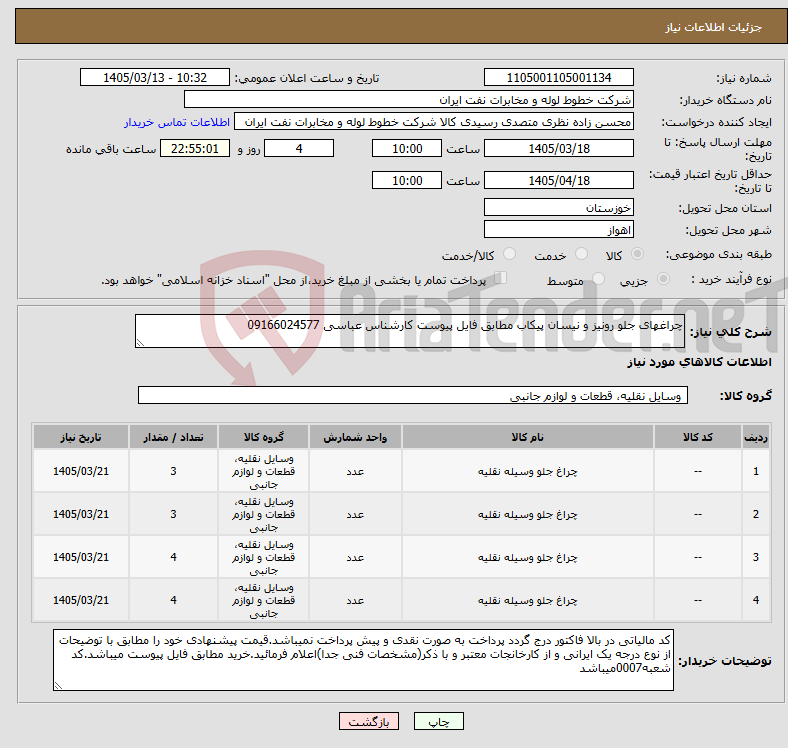Click quantity 3 in row 2
788x748 pixels.
[x=173, y=514]
